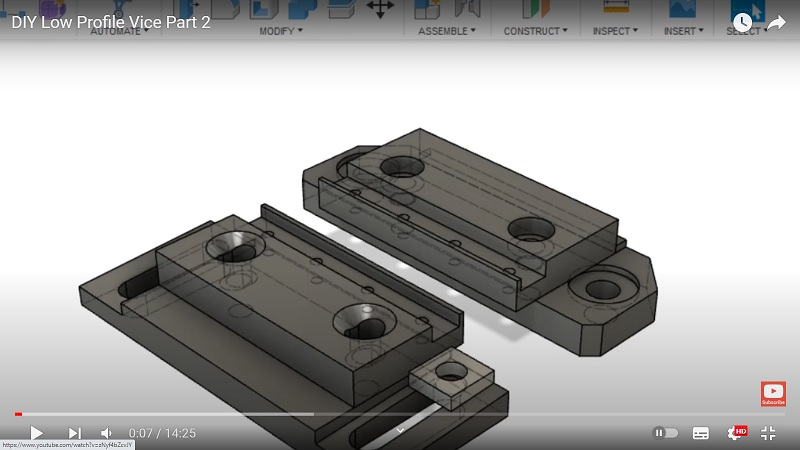The width and height of the screenshot is (800, 450).
Task: Click the 0:07 / 14:25 time display
Action: pos(162,433)
